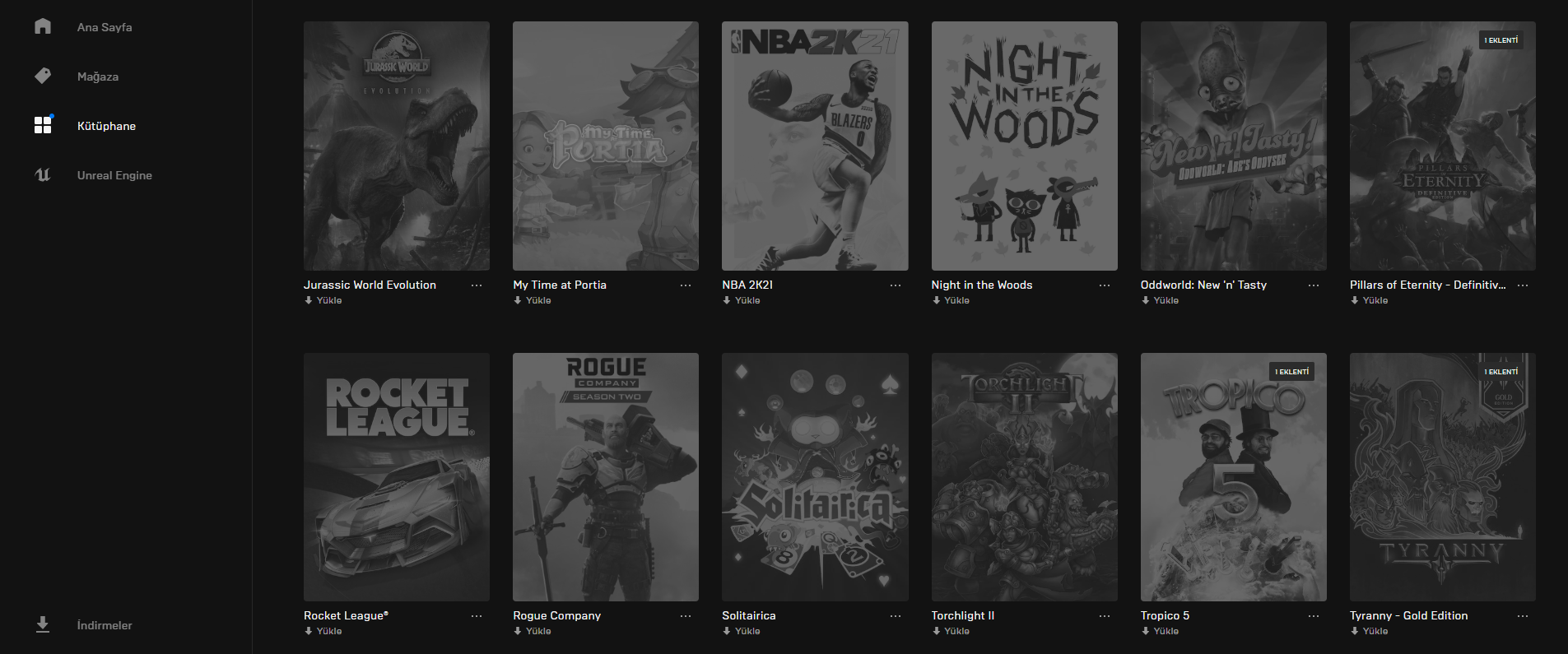Open My Time at Portia options menu

pos(686,285)
